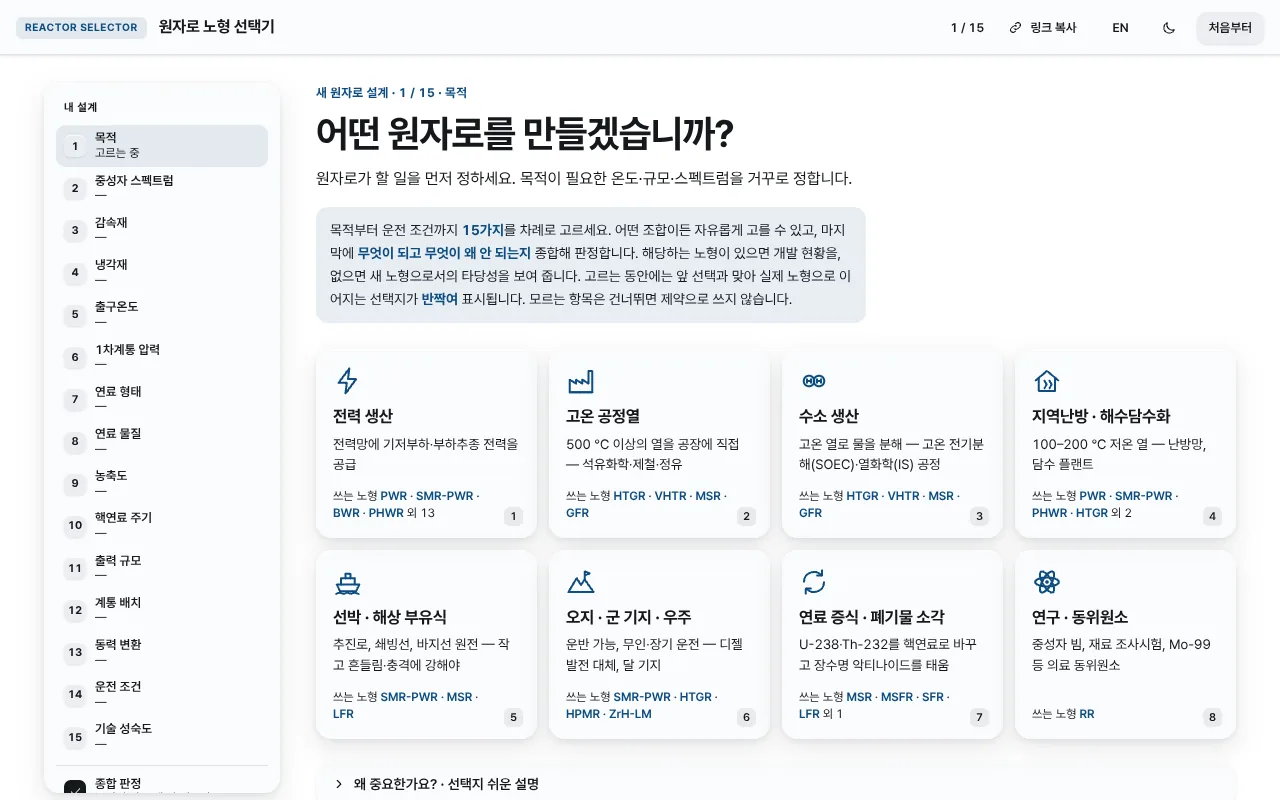Screen dimensions: 1280x800
Task: Click the atom icon on 연구 · 동위원소
Action: pos(1046,582)
